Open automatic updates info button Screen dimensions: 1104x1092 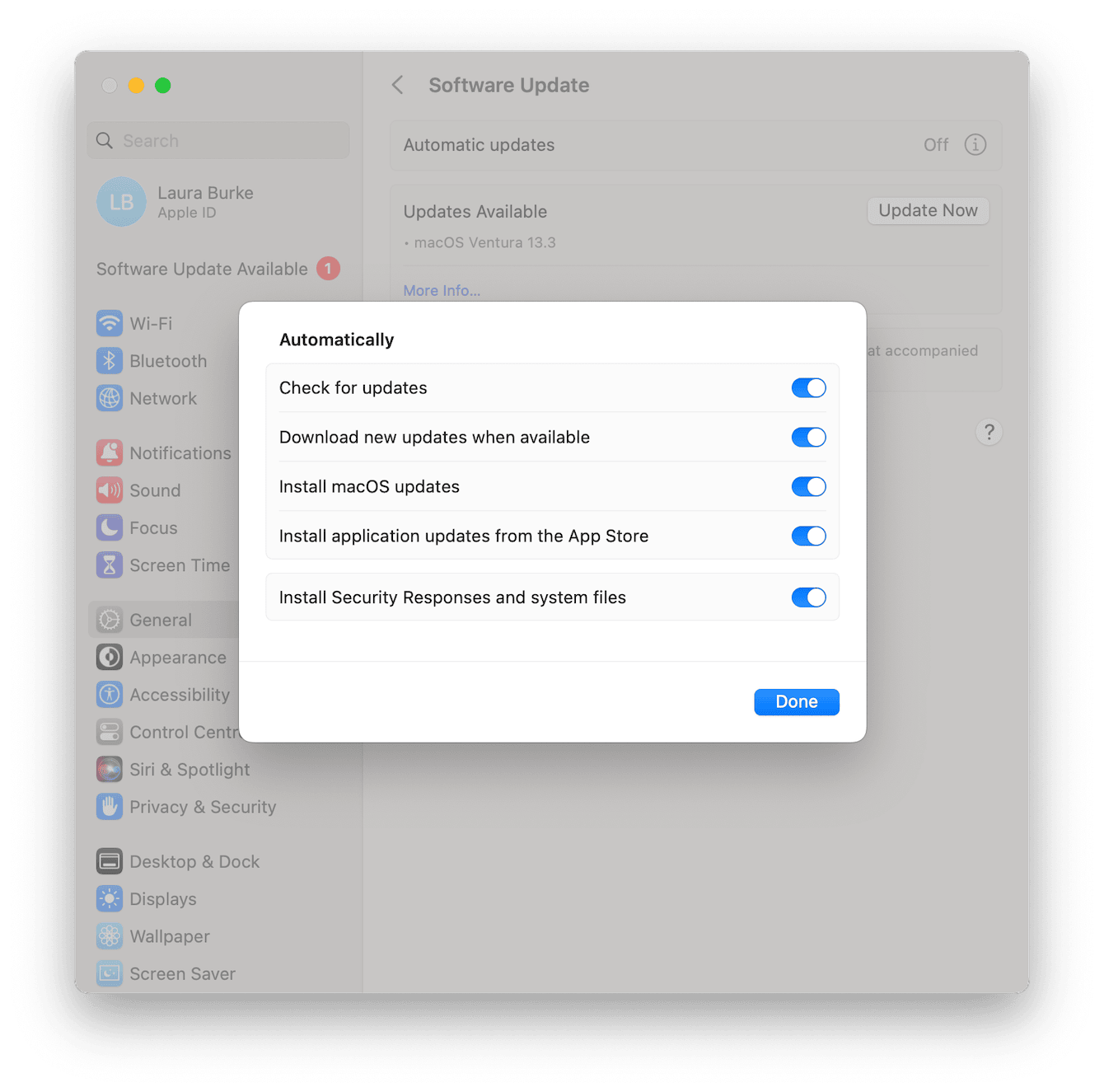975,145
